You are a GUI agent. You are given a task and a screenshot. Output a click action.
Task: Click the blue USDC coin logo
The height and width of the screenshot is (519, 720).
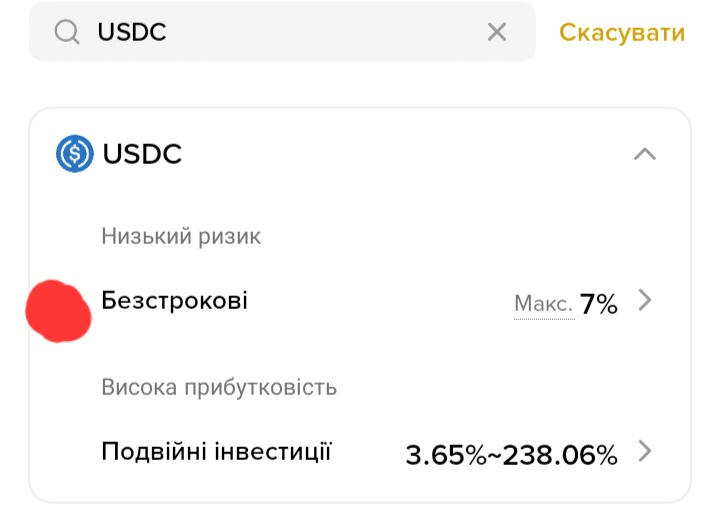75,154
